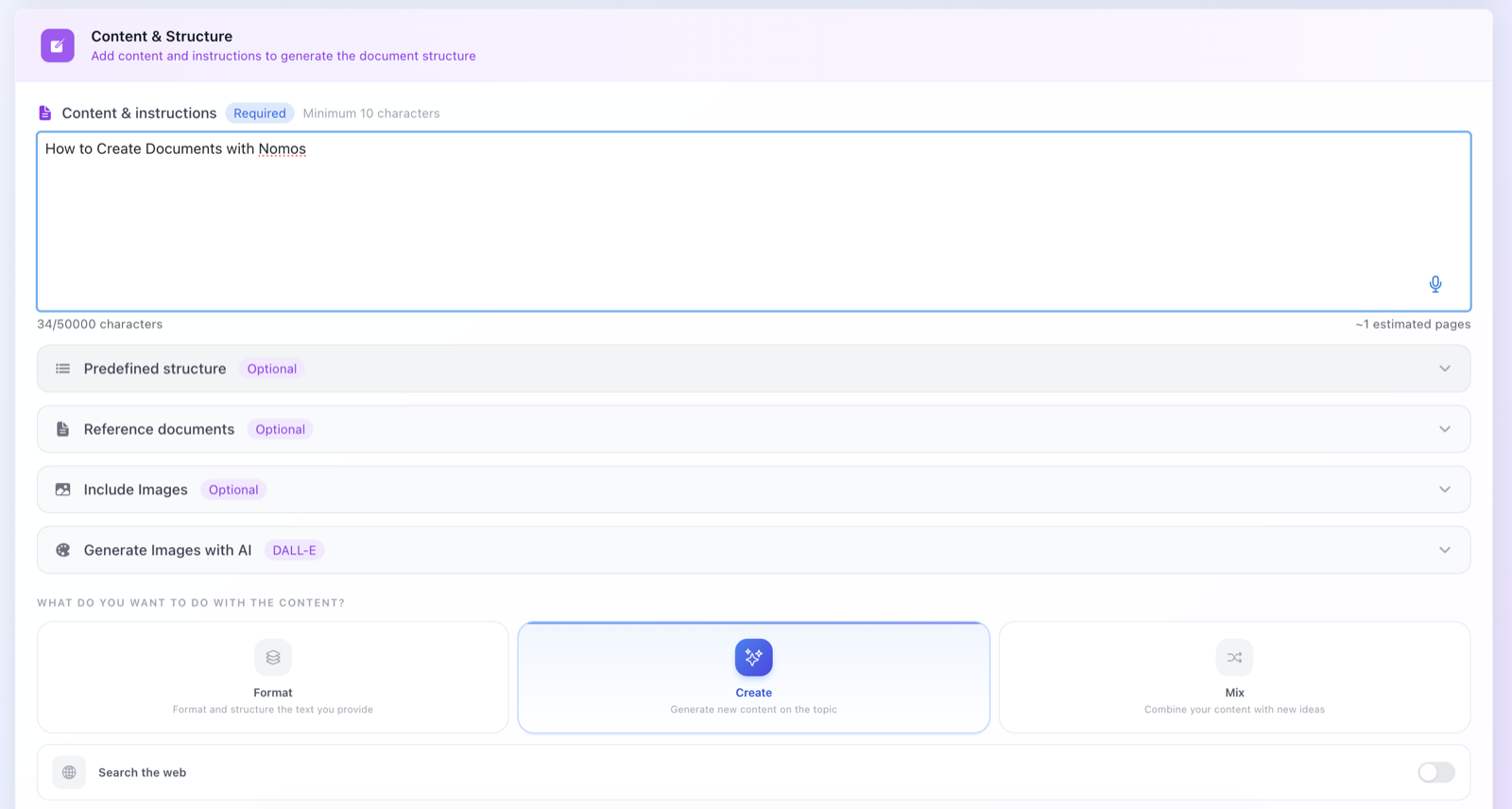The image size is (1512, 809).
Task: Click the ~1 estimated pages text
Action: (1413, 324)
